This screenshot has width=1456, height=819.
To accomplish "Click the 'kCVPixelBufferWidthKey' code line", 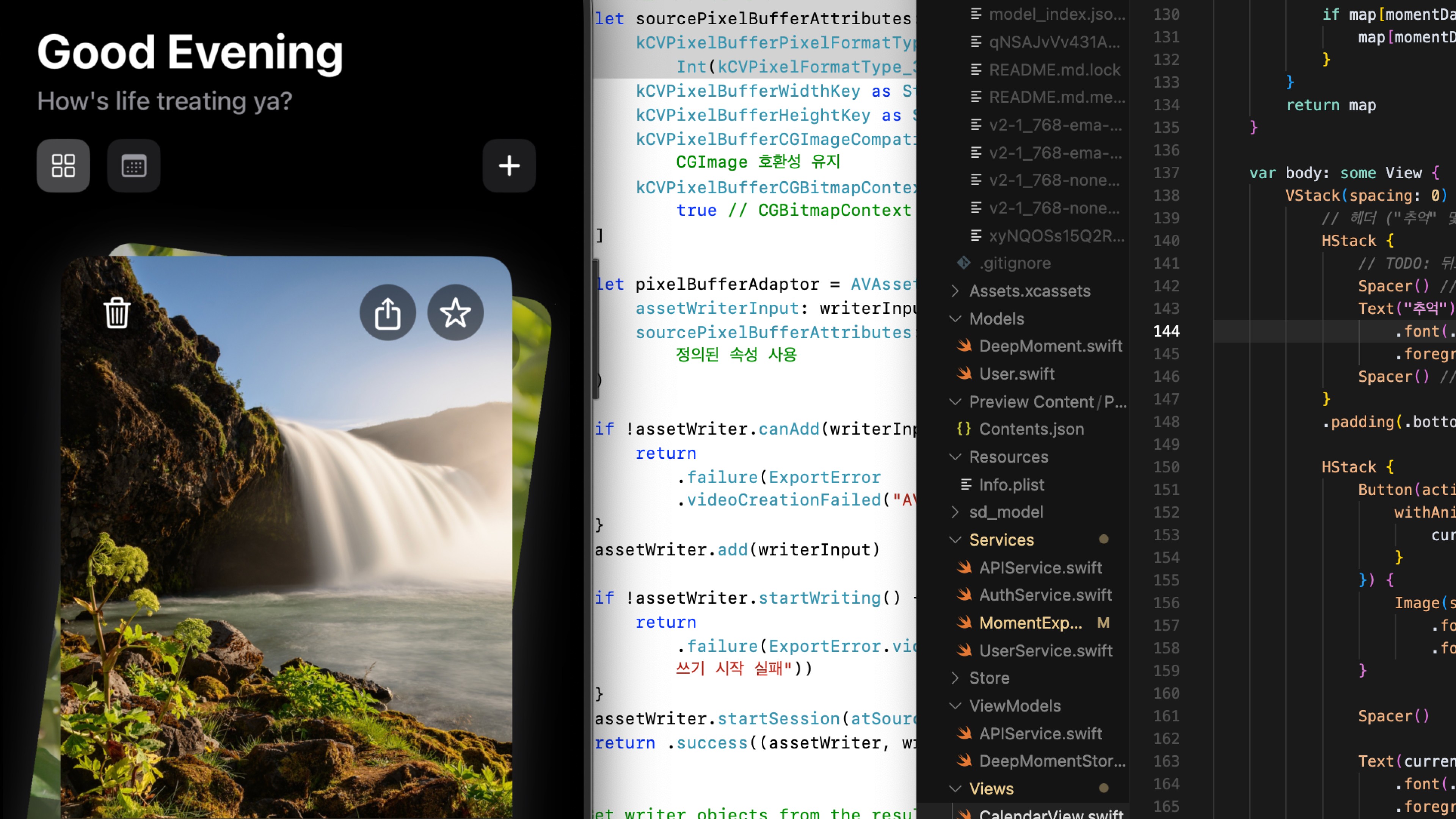I will (x=775, y=91).
